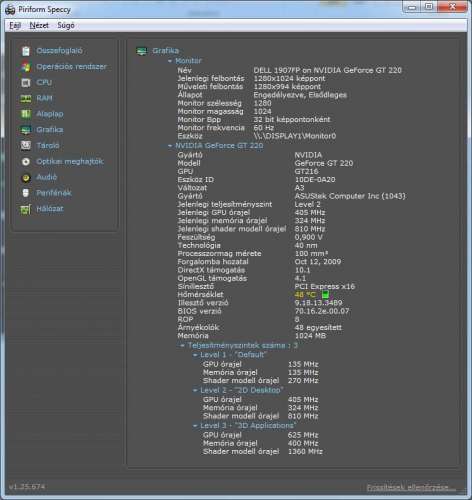Select the 32 bit képpontonként value
Image resolution: width=472 pixels, height=500 pixels.
pyautogui.click(x=292, y=119)
